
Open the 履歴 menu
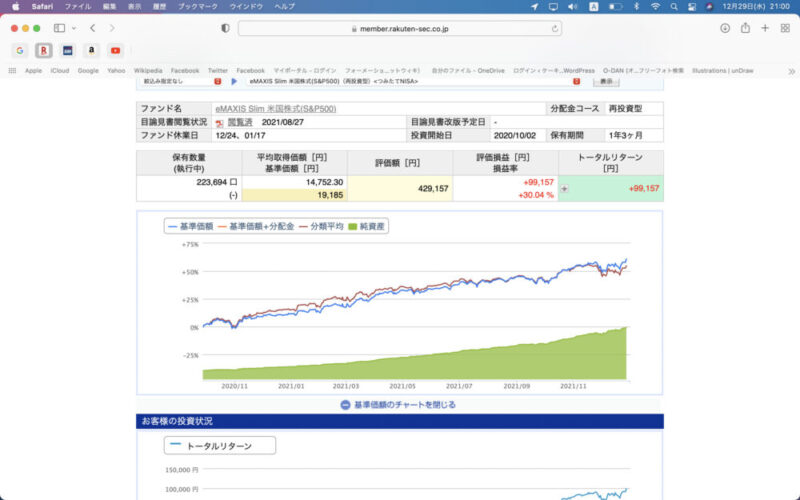click(x=159, y=7)
